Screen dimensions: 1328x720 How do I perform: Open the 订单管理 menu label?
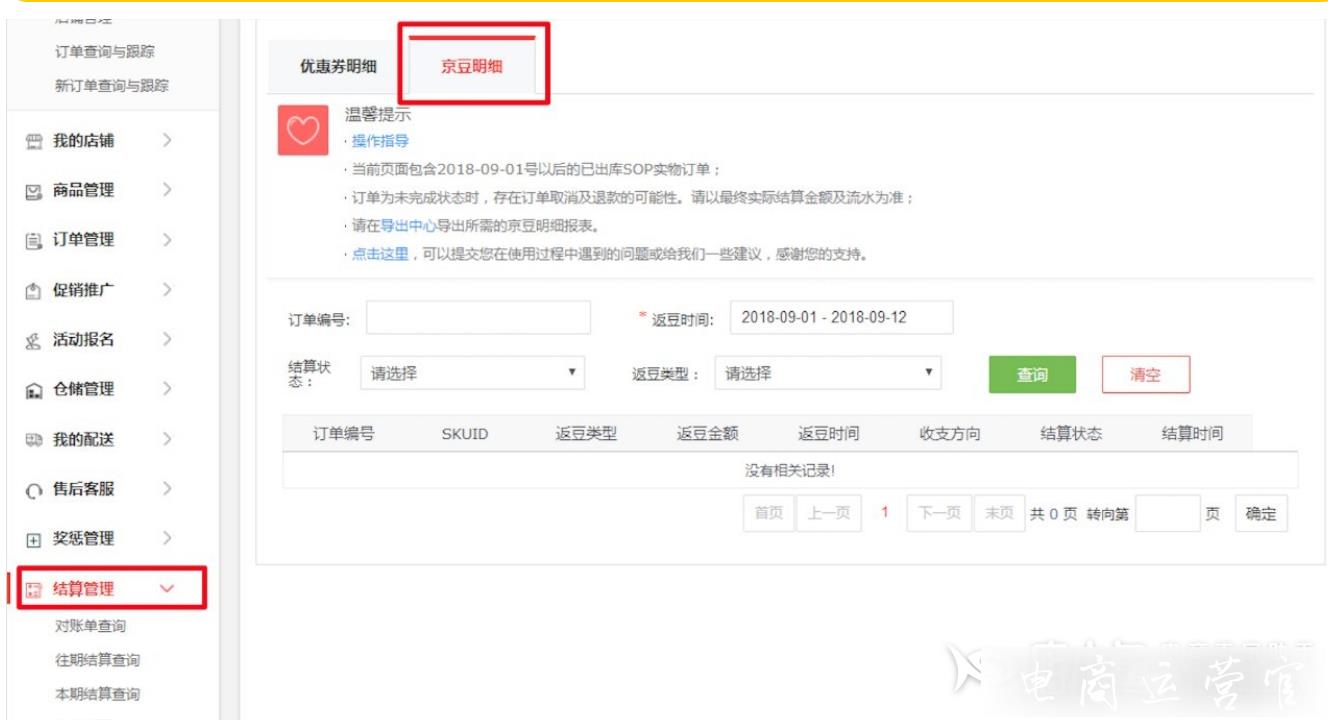[x=83, y=240]
